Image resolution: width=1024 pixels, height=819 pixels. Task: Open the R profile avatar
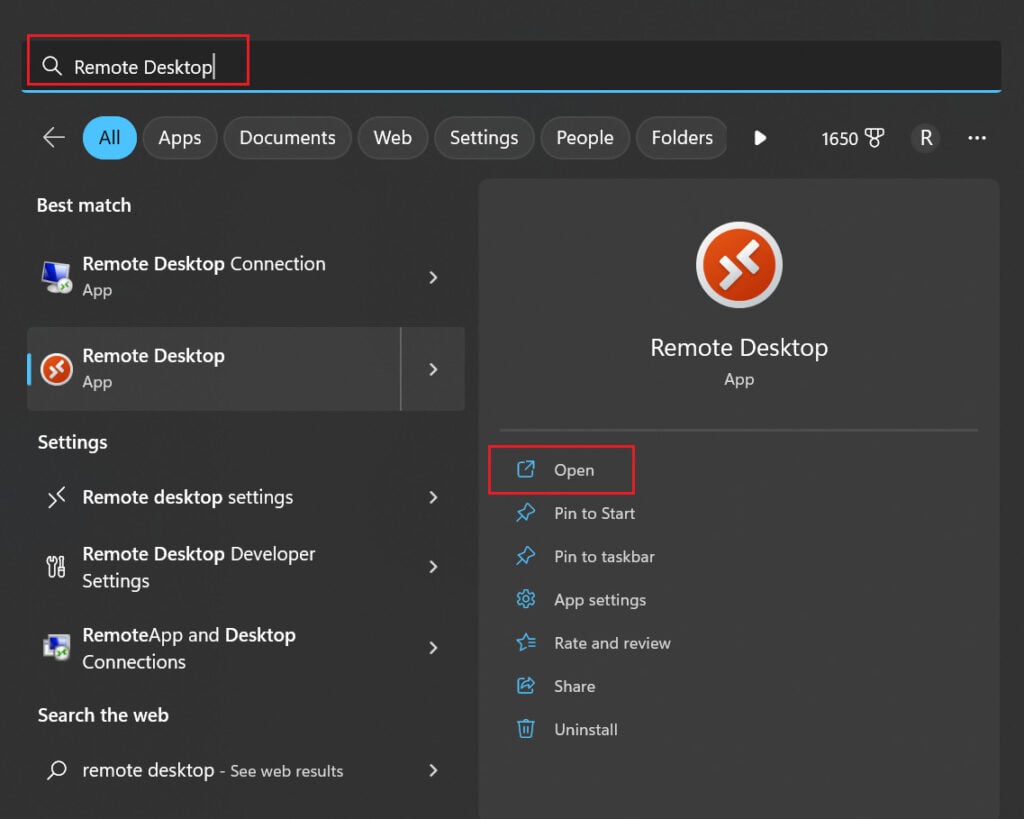click(x=925, y=138)
